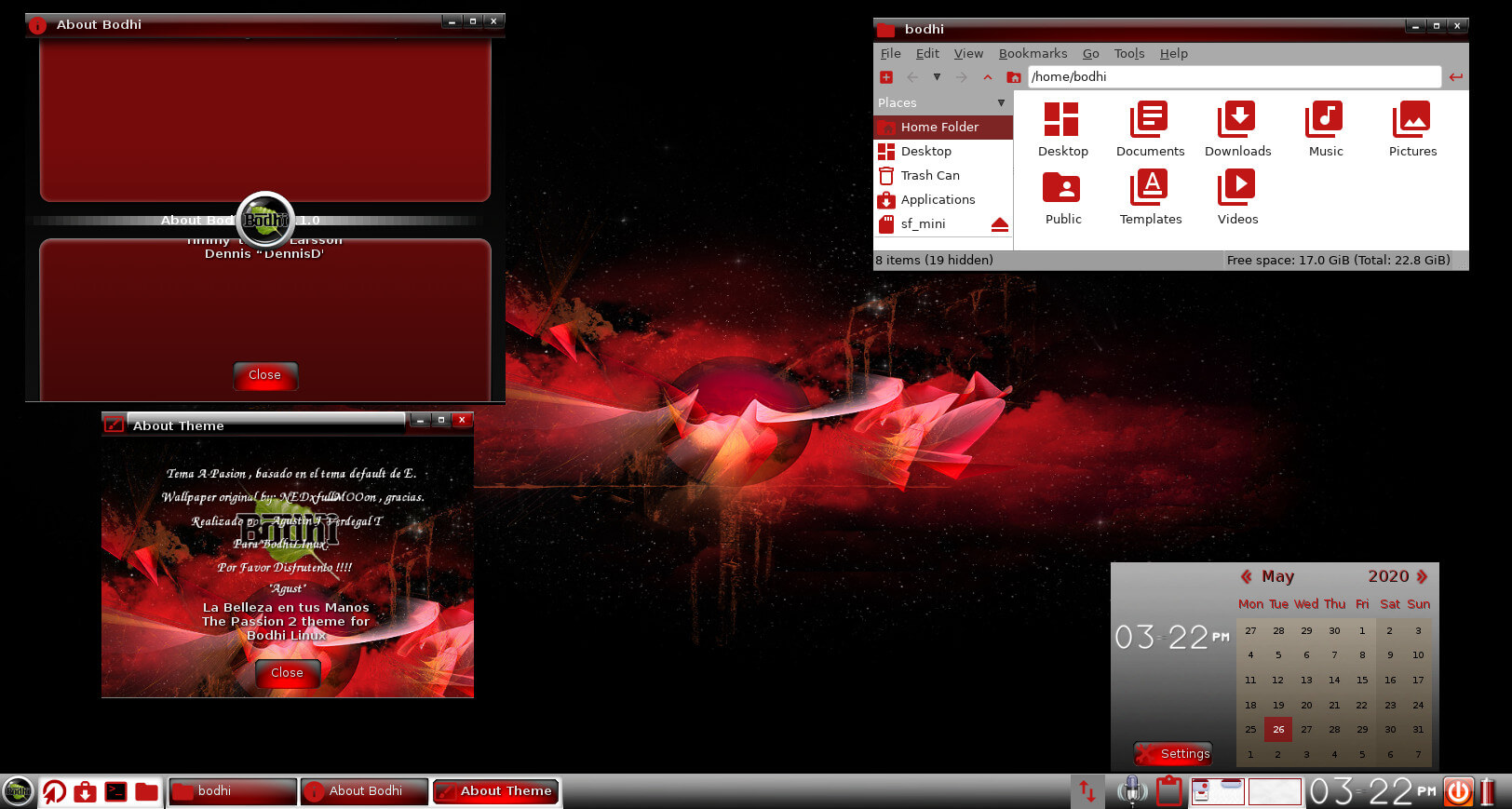Open the File menu

pos(891,53)
